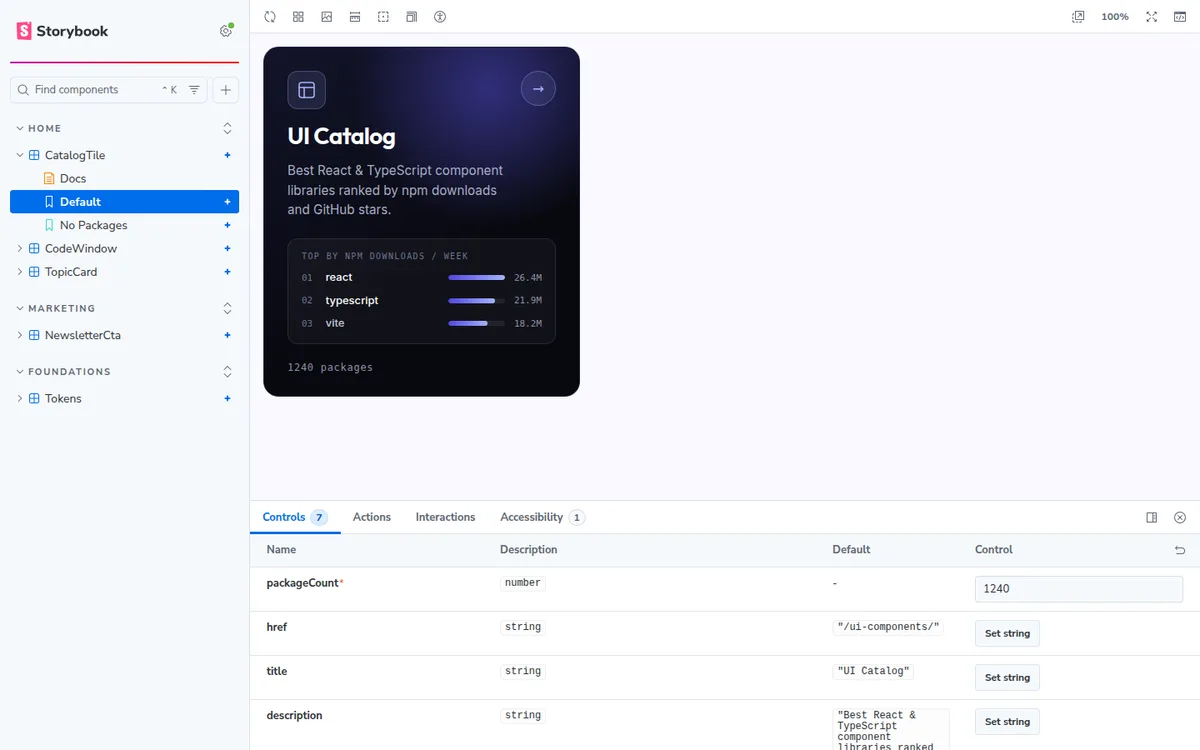Click plus icon next to CodeWindow
This screenshot has height=750, width=1200.
pyautogui.click(x=227, y=248)
